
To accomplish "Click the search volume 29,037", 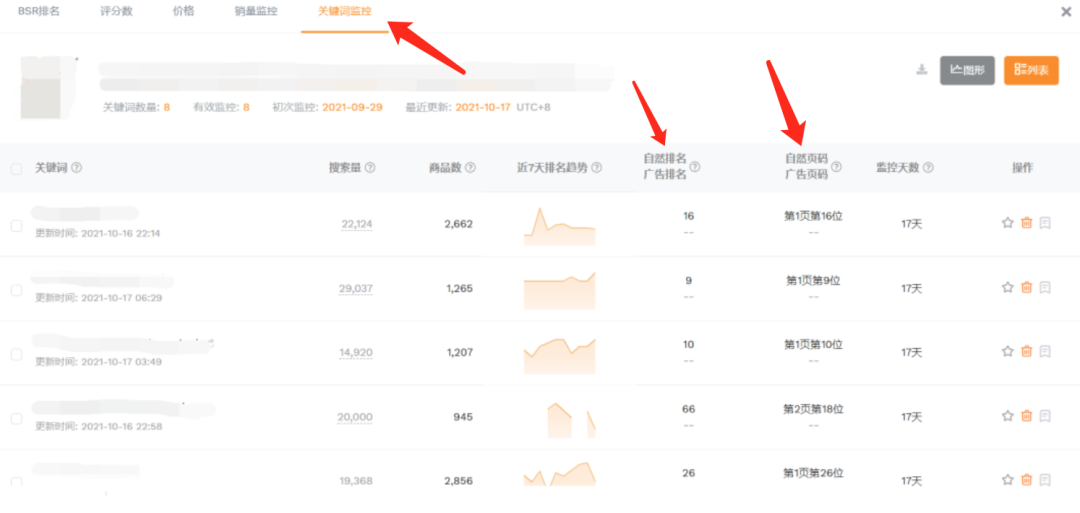I will pyautogui.click(x=355, y=289).
